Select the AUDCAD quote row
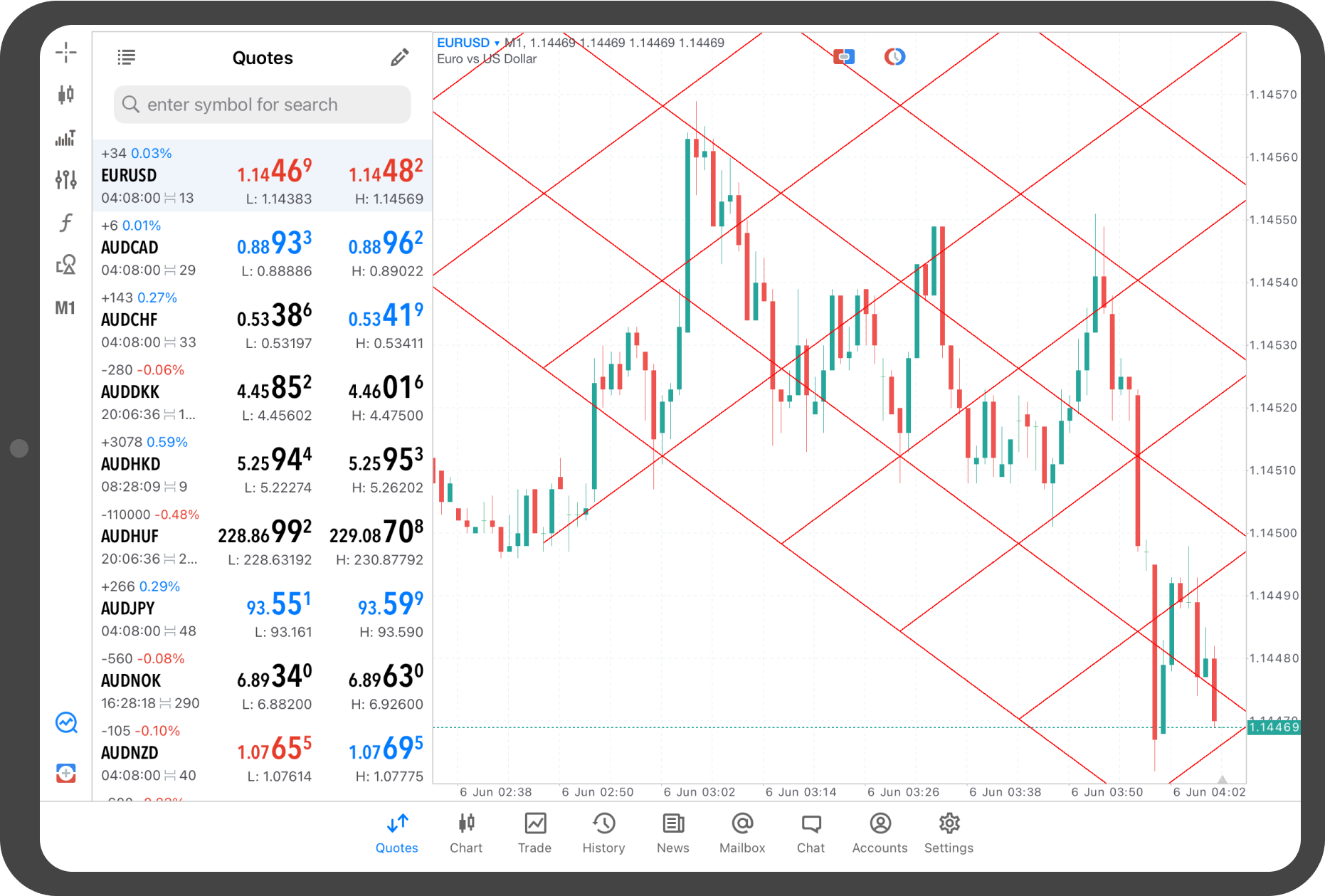Viewport: 1325px width, 896px height. click(x=263, y=248)
